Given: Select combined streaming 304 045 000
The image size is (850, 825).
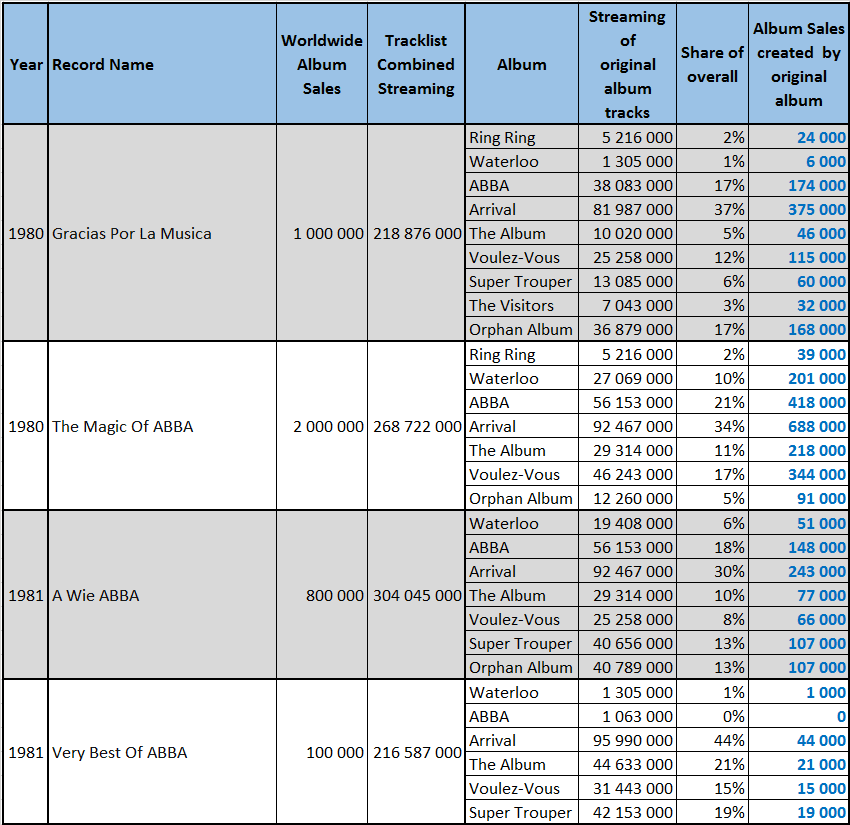Looking at the screenshot, I should click(x=417, y=596).
